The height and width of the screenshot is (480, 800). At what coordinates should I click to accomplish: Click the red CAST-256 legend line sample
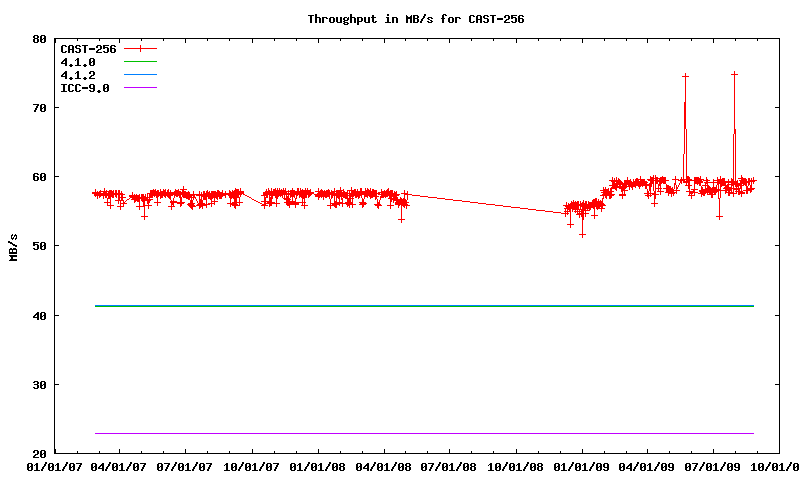141,48
